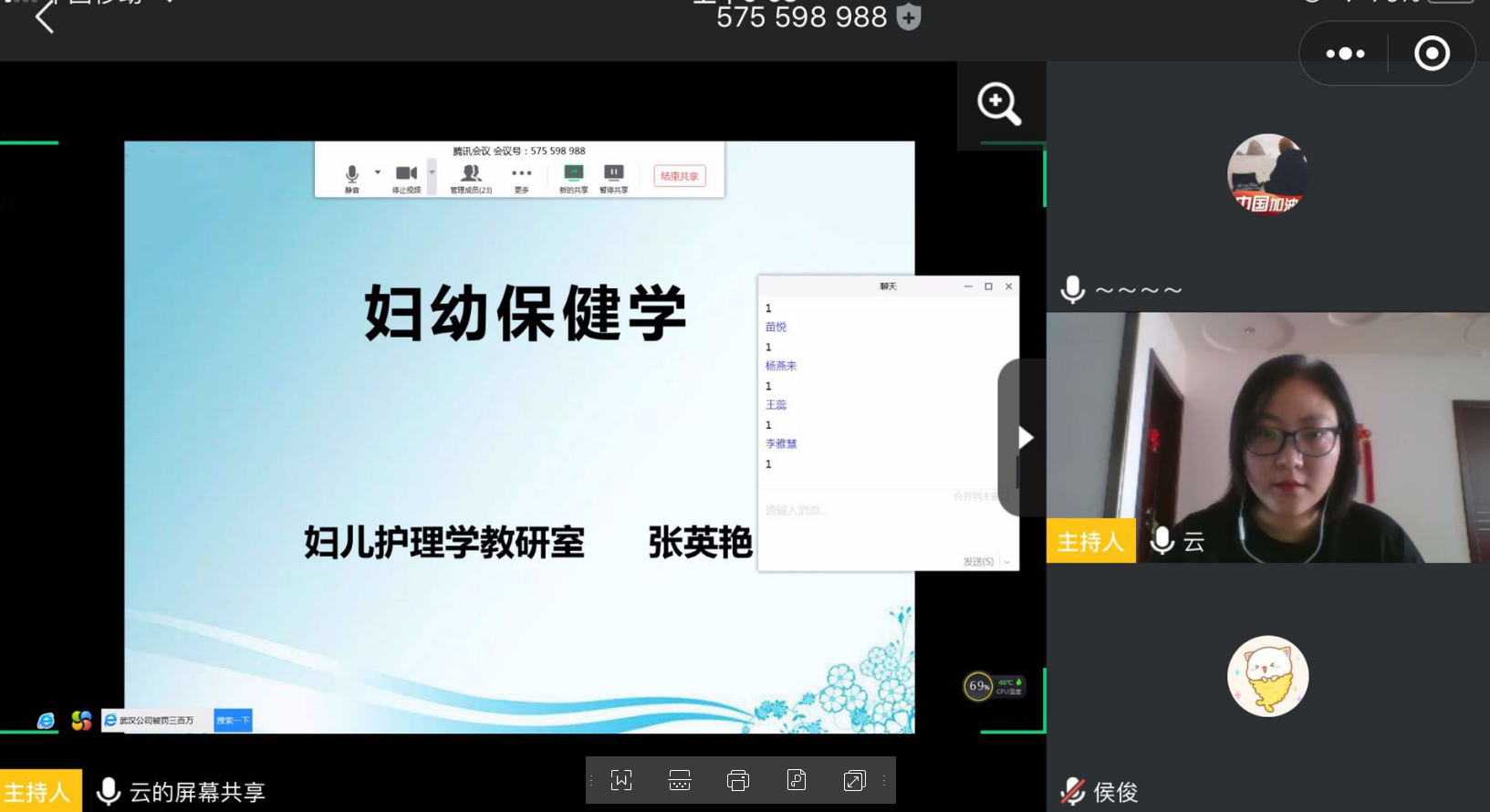1490x812 pixels.
Task: Open 管理成员(23) member management
Action: tap(471, 178)
